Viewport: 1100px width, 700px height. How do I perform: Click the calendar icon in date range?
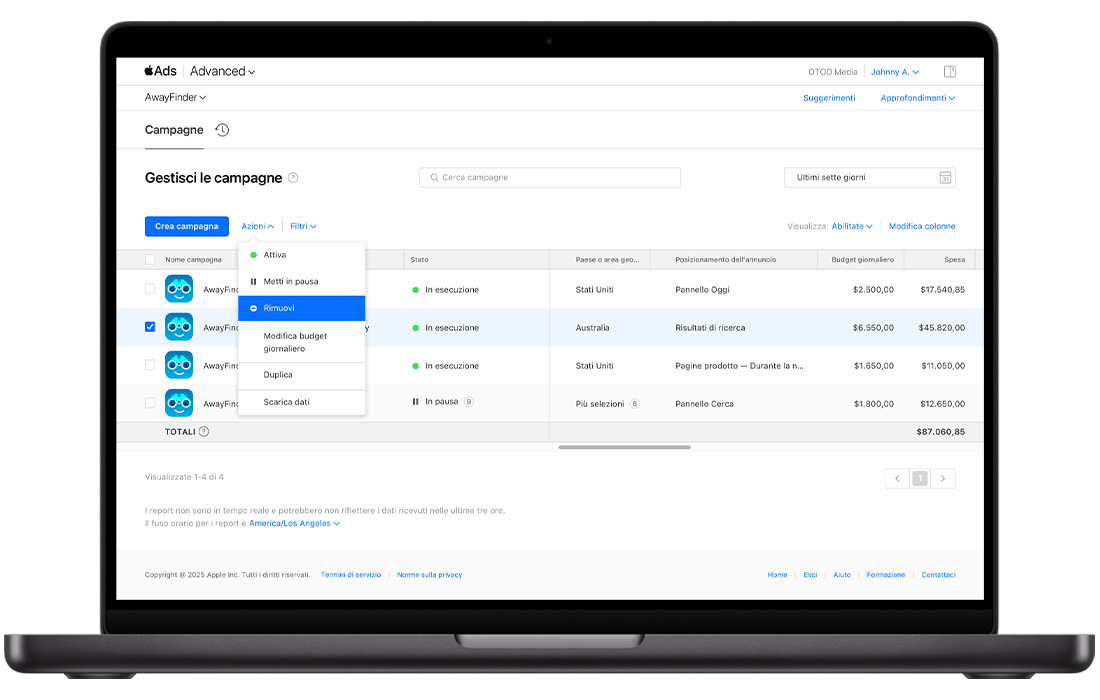tap(944, 178)
